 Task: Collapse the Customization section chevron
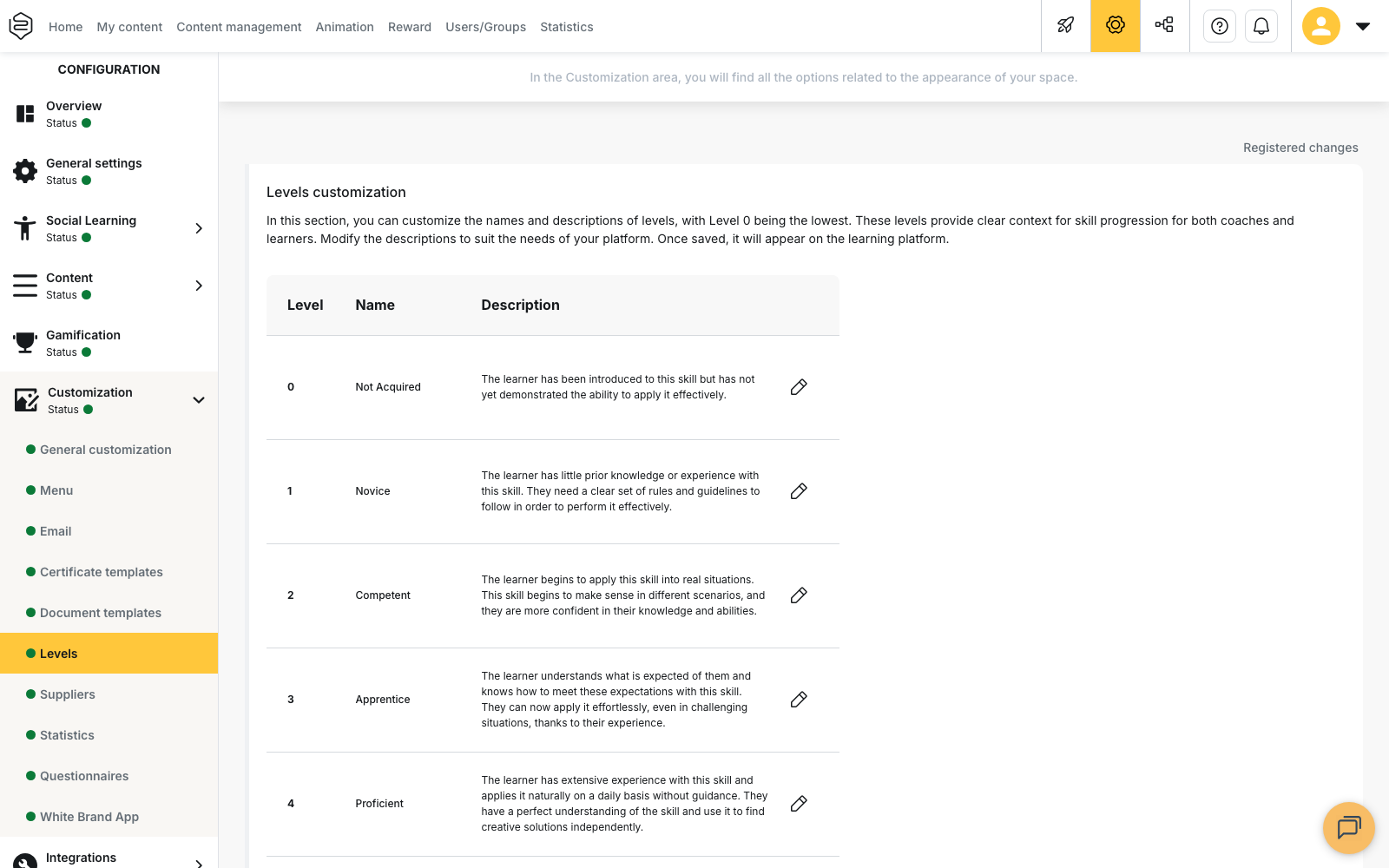click(199, 400)
